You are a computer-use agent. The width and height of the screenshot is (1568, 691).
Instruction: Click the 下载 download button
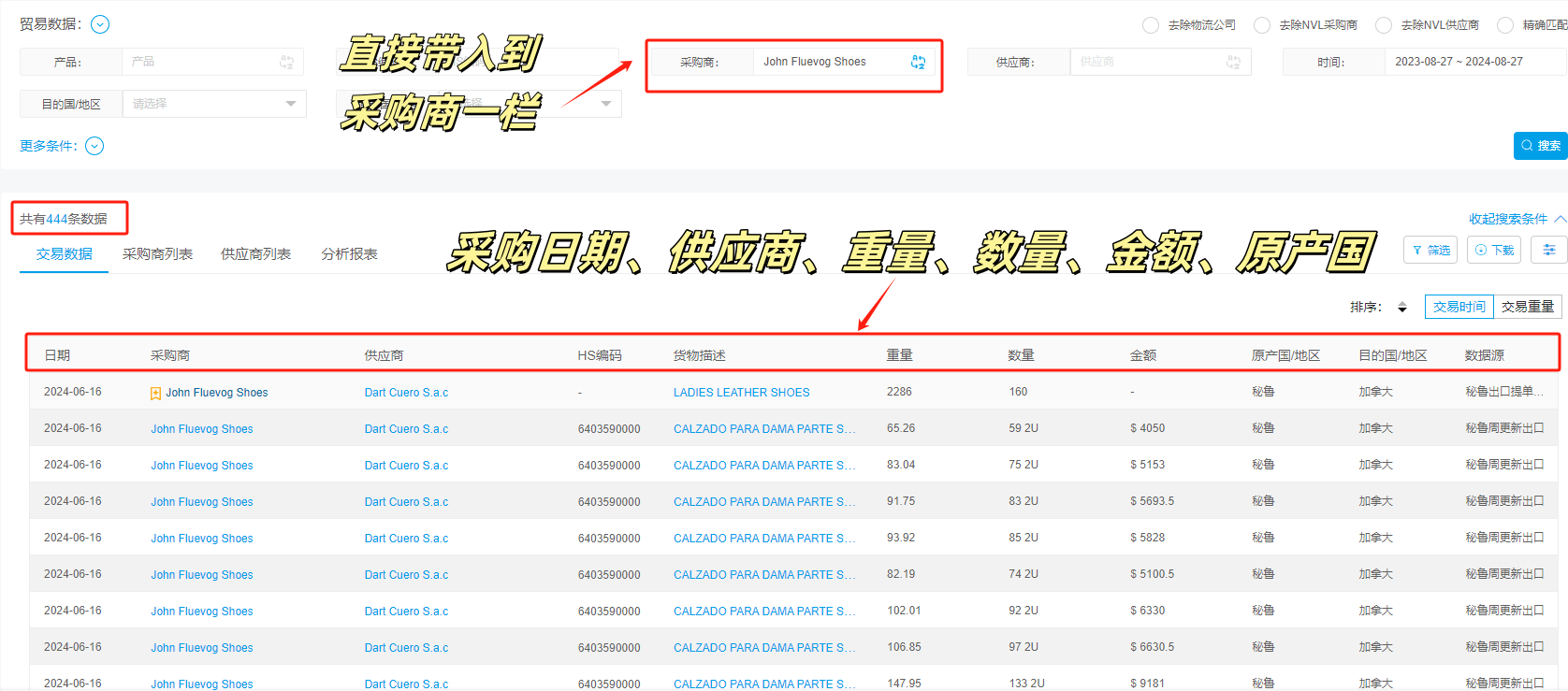[1494, 250]
